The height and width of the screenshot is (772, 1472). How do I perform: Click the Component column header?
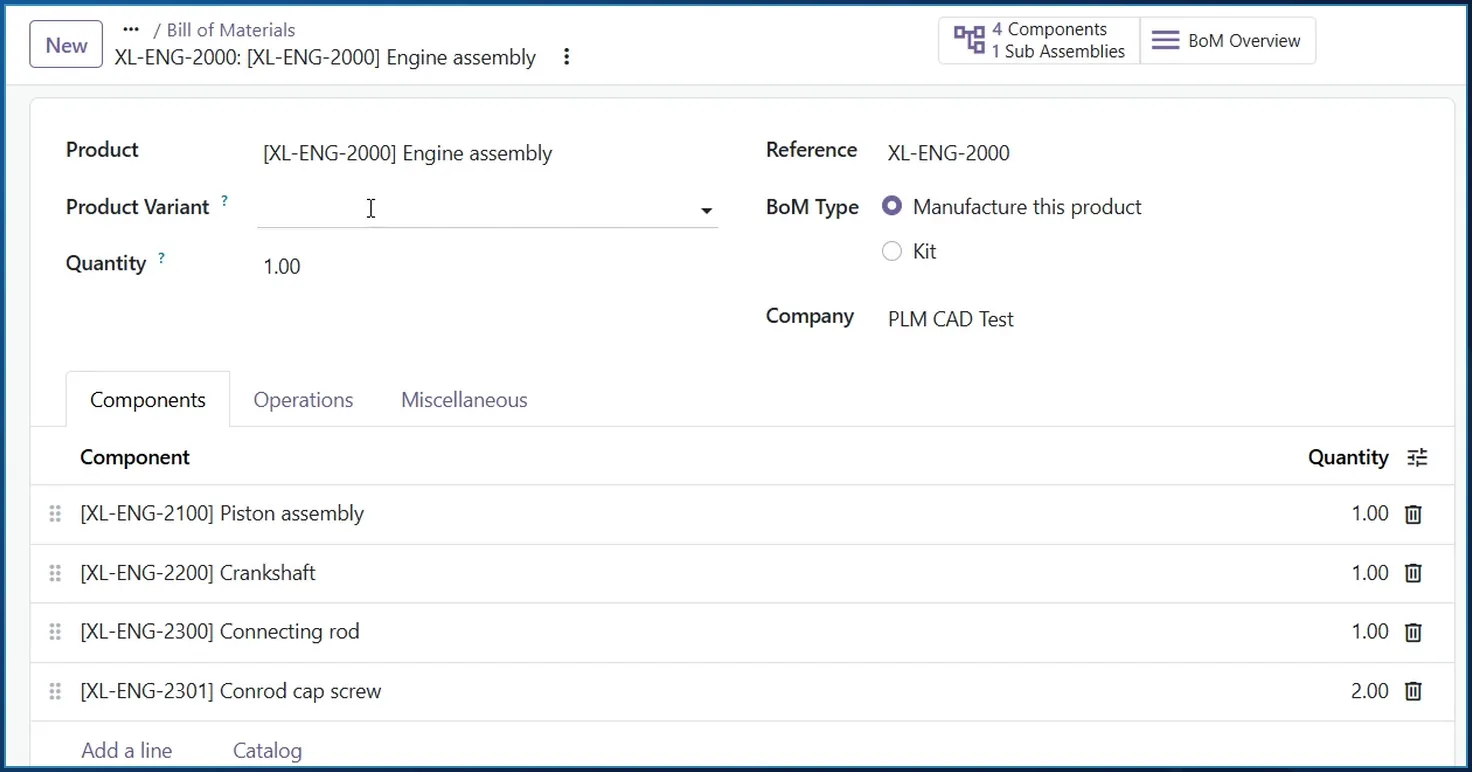tap(135, 457)
